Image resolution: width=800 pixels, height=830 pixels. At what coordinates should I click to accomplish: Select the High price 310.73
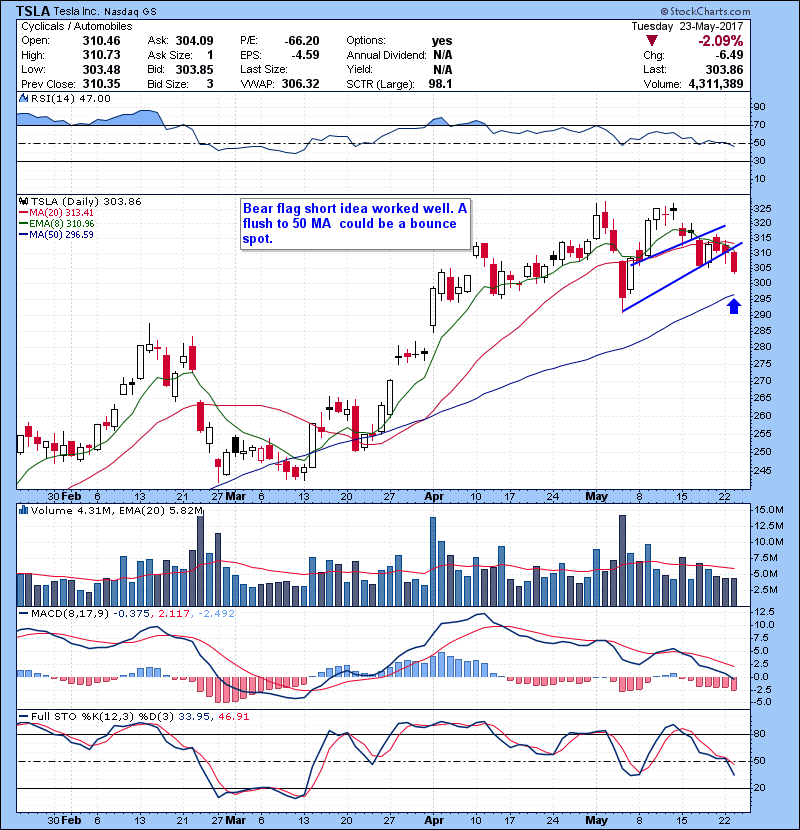101,55
